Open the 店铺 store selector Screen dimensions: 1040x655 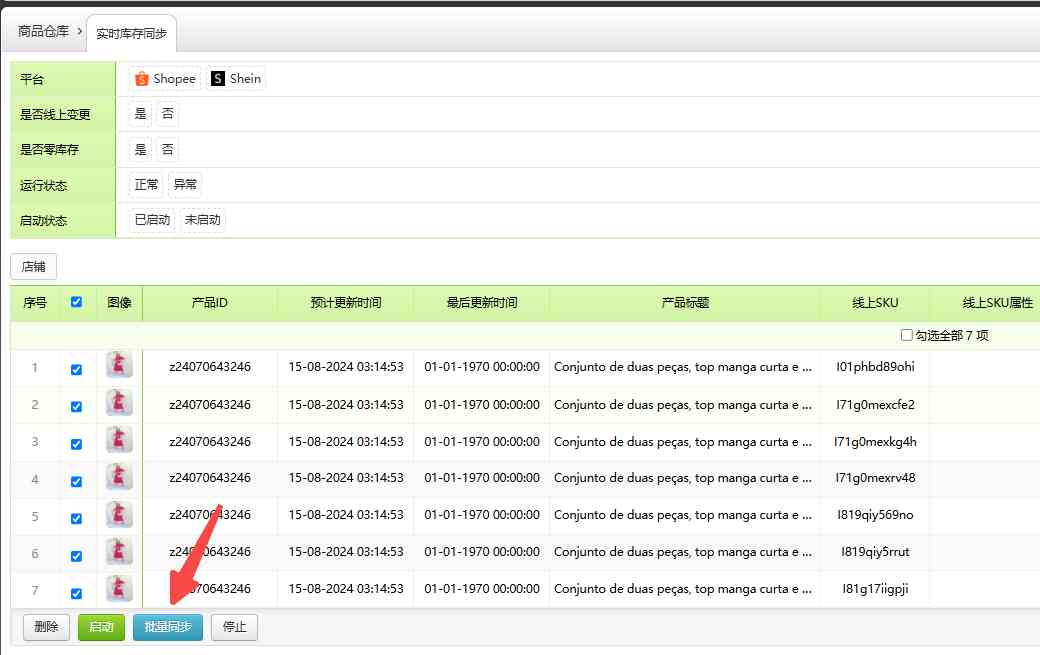pos(34,267)
